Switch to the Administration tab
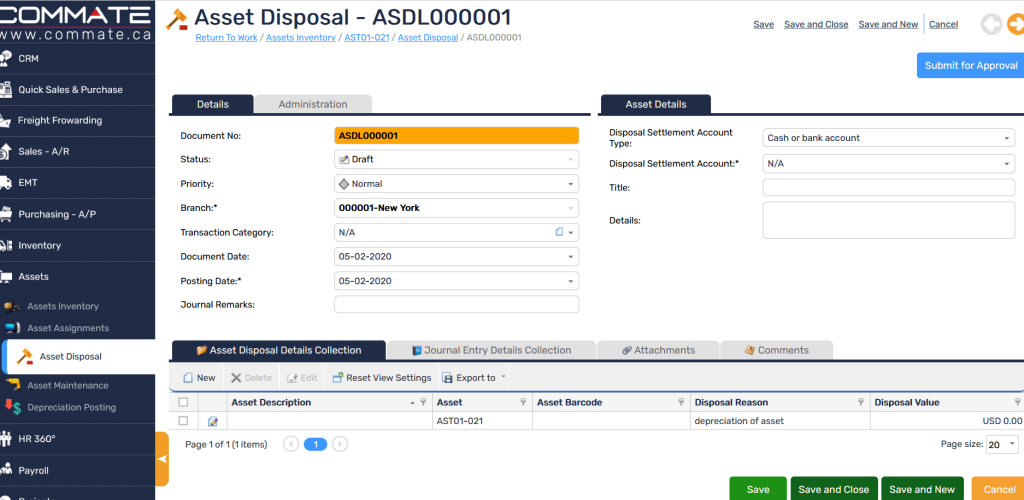The width and height of the screenshot is (1024, 500). (x=313, y=104)
